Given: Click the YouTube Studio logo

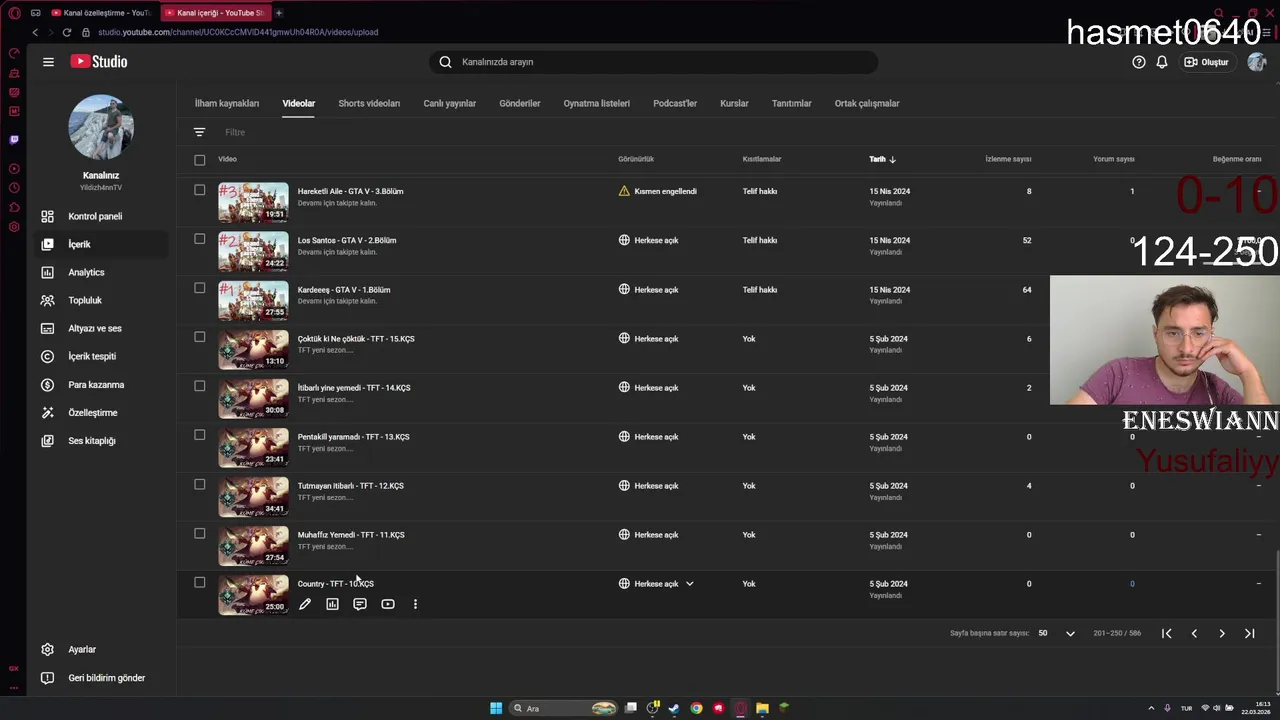Looking at the screenshot, I should click(x=99, y=62).
